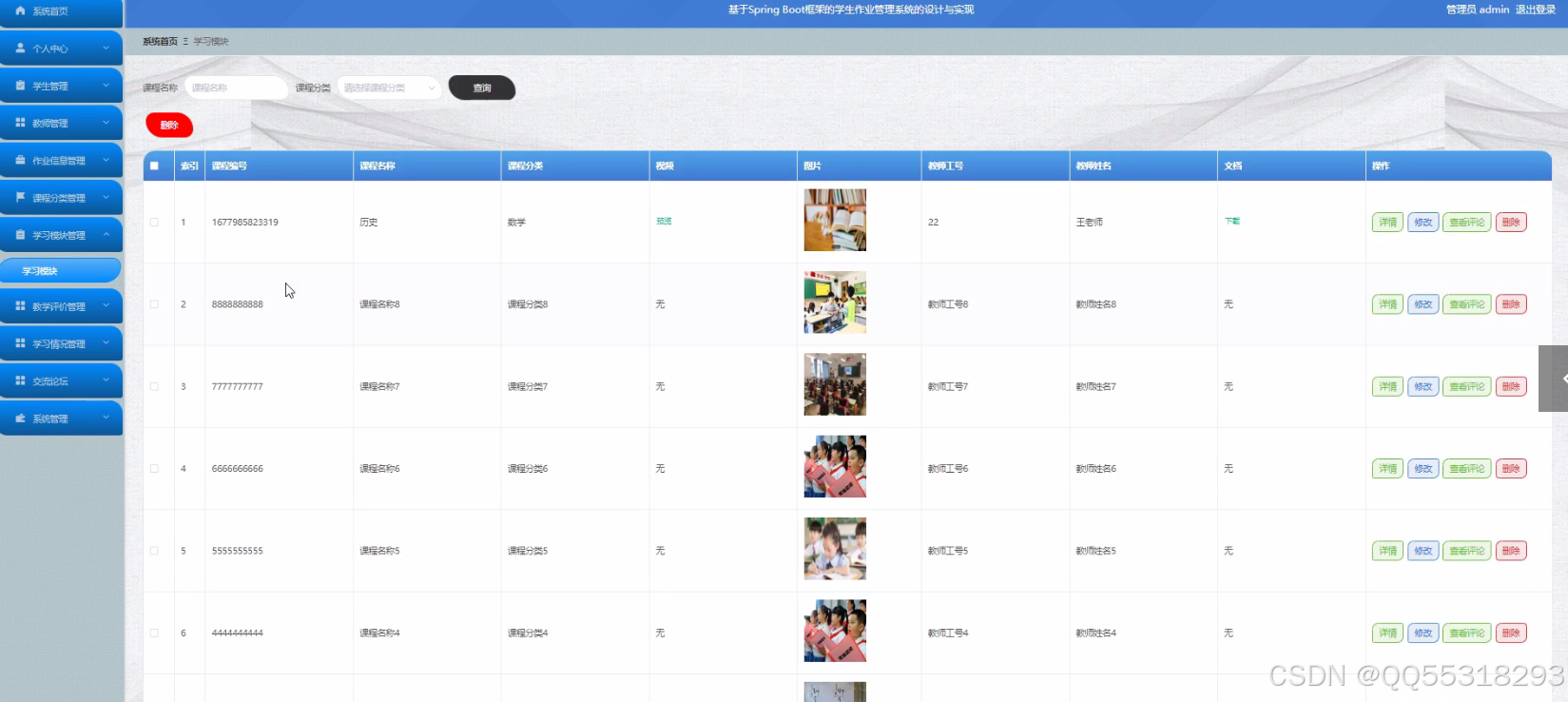
Task: Expand the 教学评价管理 menu chevron
Action: point(106,305)
